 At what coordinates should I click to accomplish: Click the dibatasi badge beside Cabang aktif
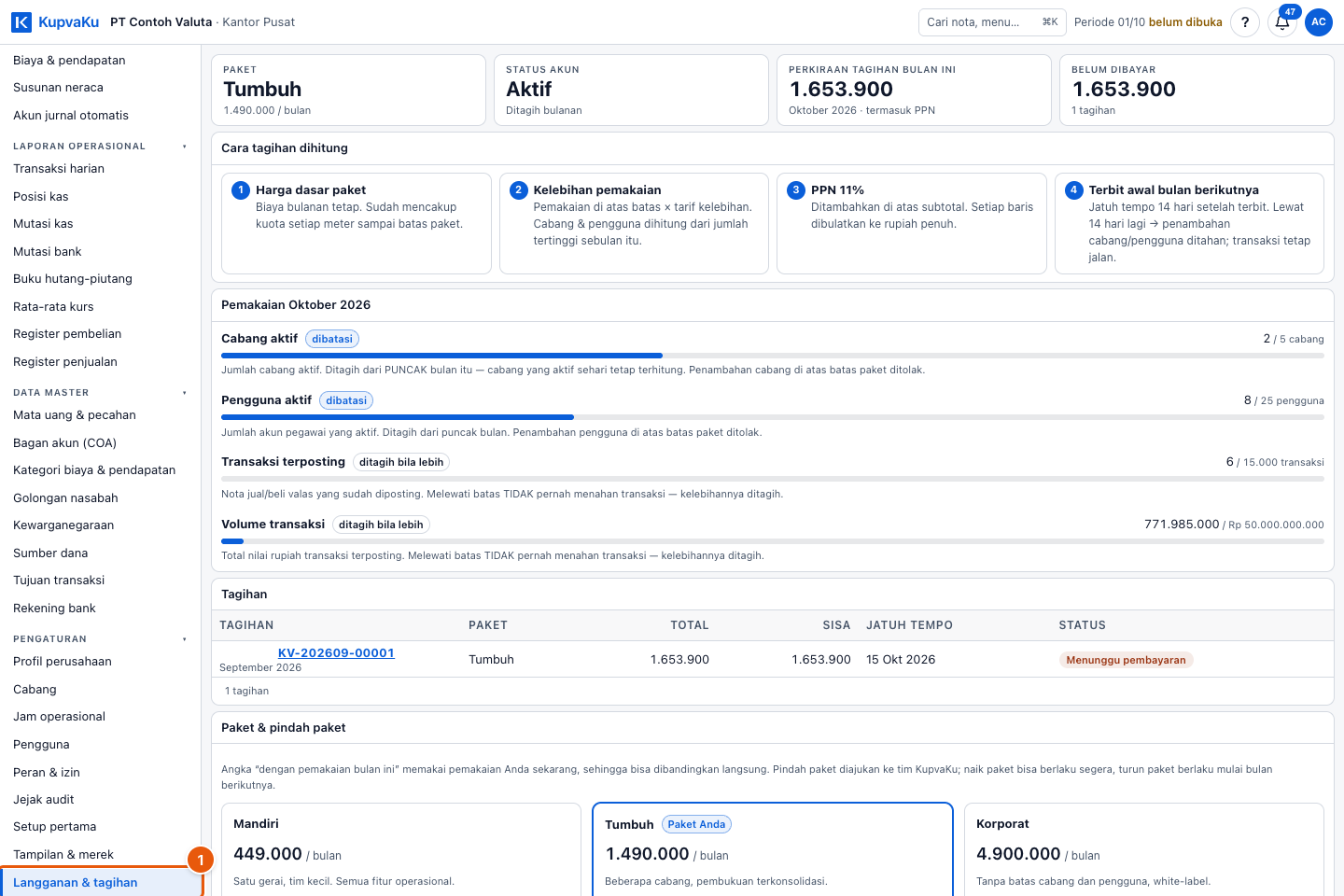click(332, 339)
